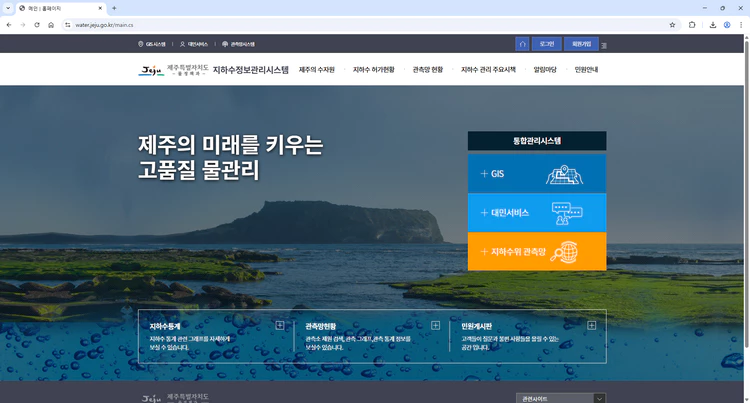Reload the page using the browser refresh icon
750x403 pixels.
click(37, 24)
